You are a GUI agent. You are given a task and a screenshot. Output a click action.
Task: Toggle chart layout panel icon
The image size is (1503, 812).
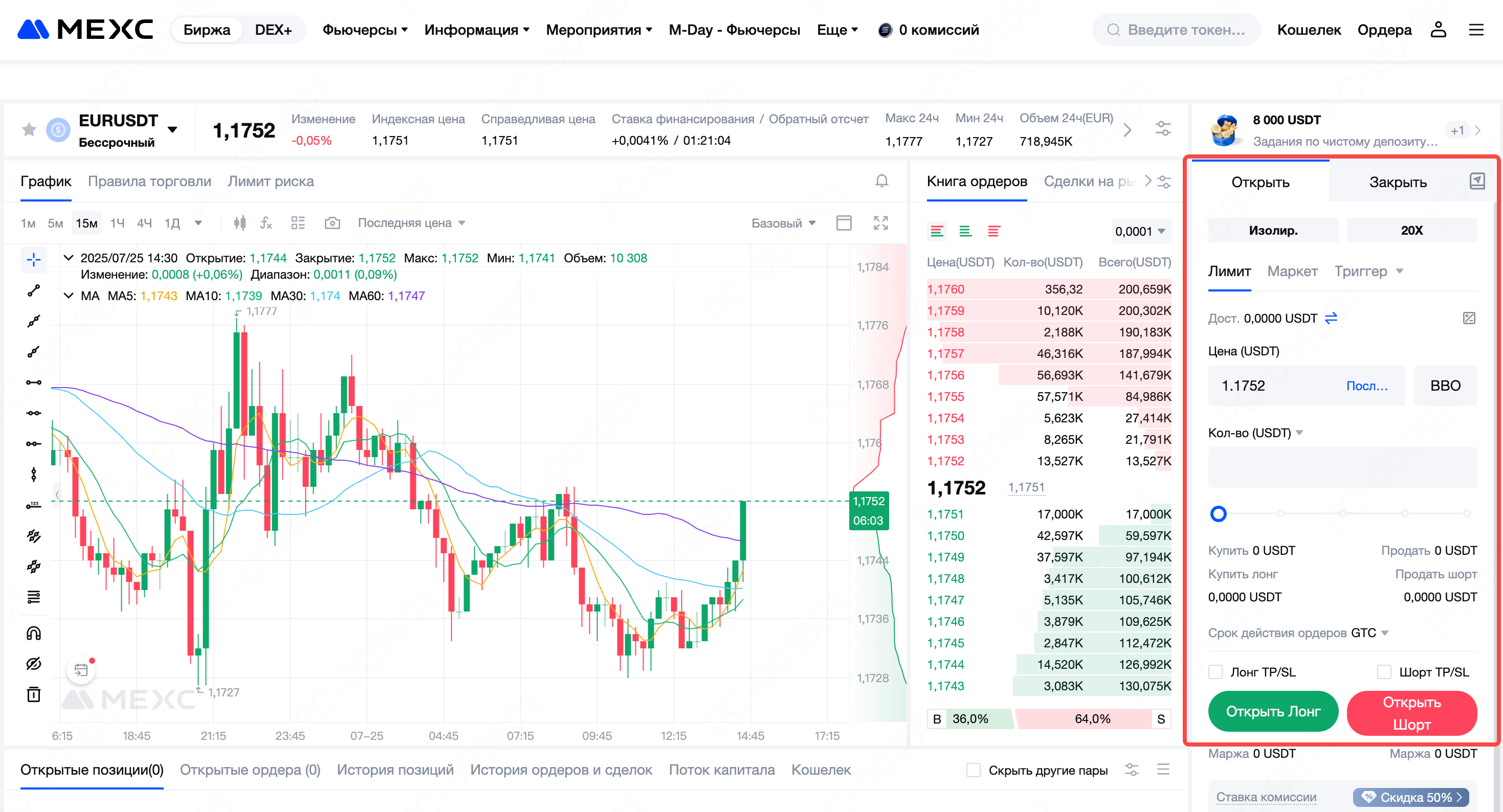844,223
